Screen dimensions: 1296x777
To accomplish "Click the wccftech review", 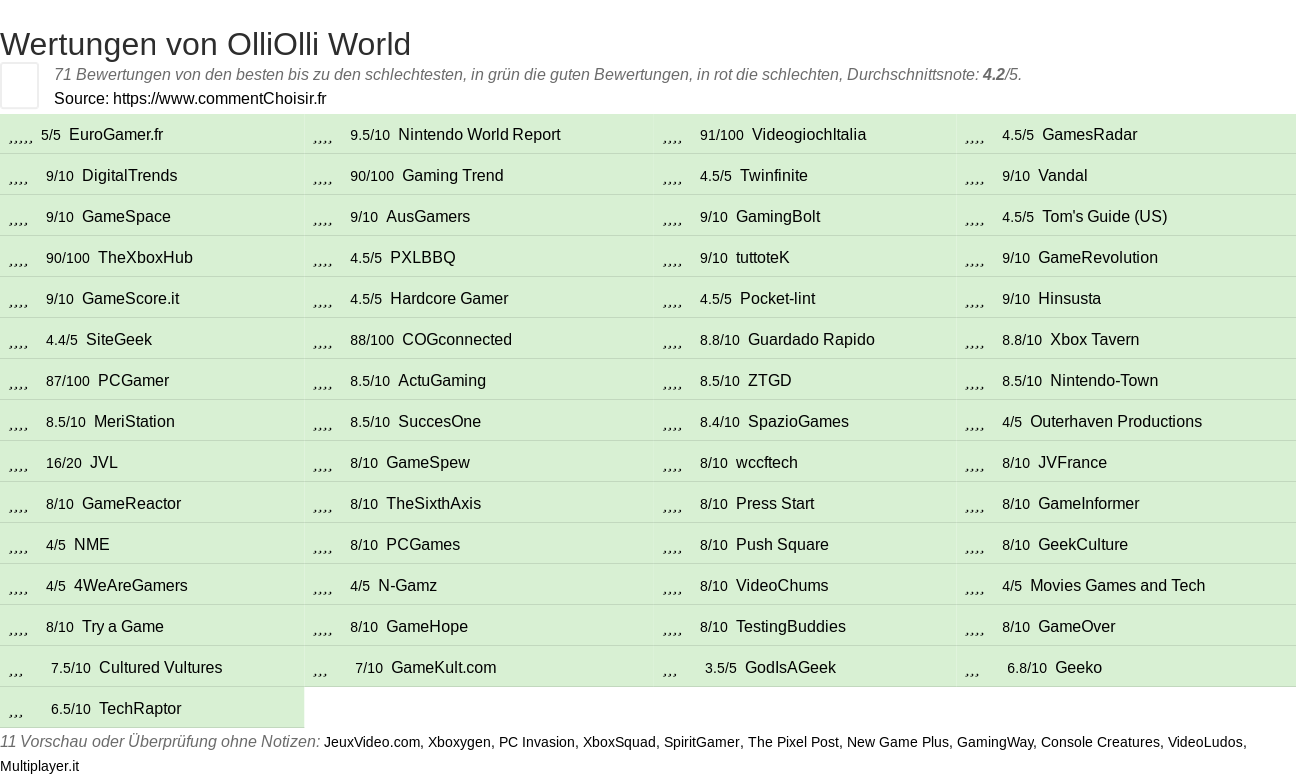I will pyautogui.click(x=766, y=463).
